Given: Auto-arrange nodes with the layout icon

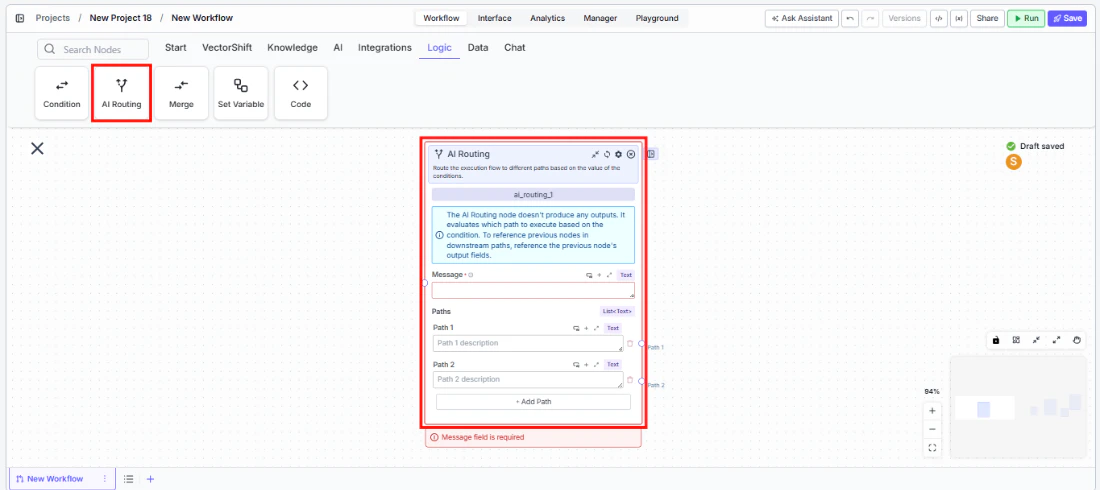Looking at the screenshot, I should pos(1016,340).
